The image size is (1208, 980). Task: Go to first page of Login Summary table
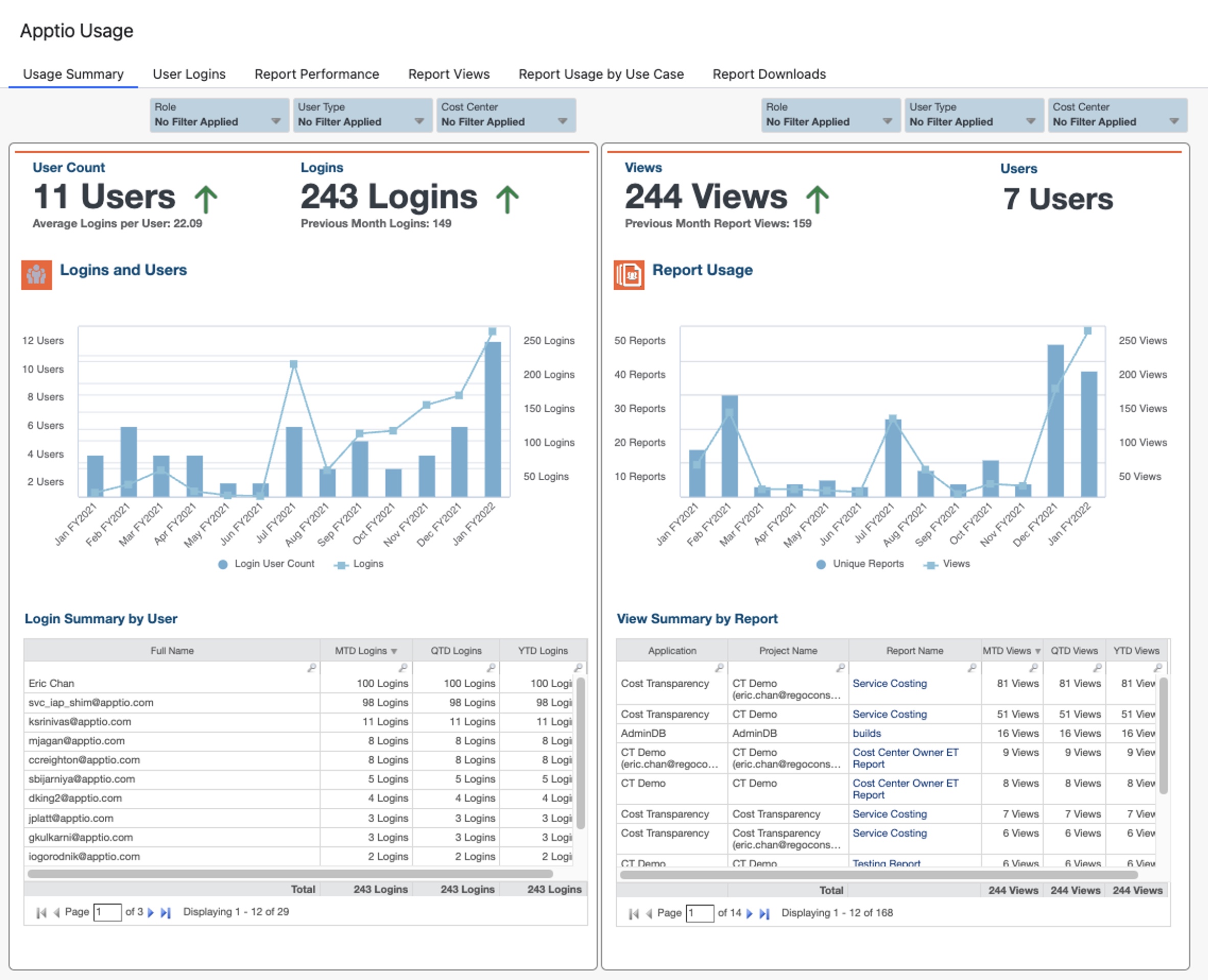41,912
